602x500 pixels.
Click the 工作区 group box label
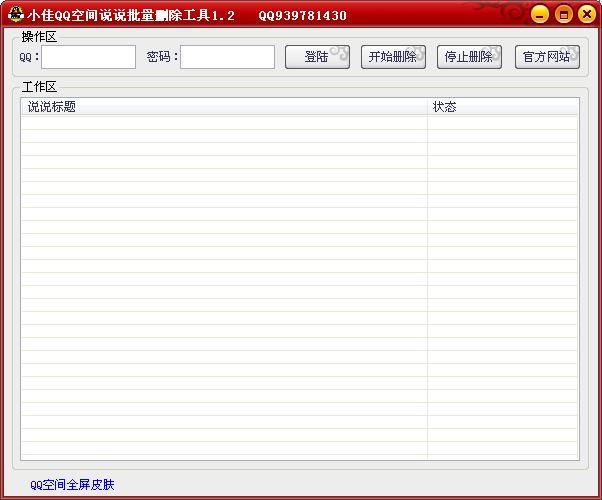click(x=39, y=87)
